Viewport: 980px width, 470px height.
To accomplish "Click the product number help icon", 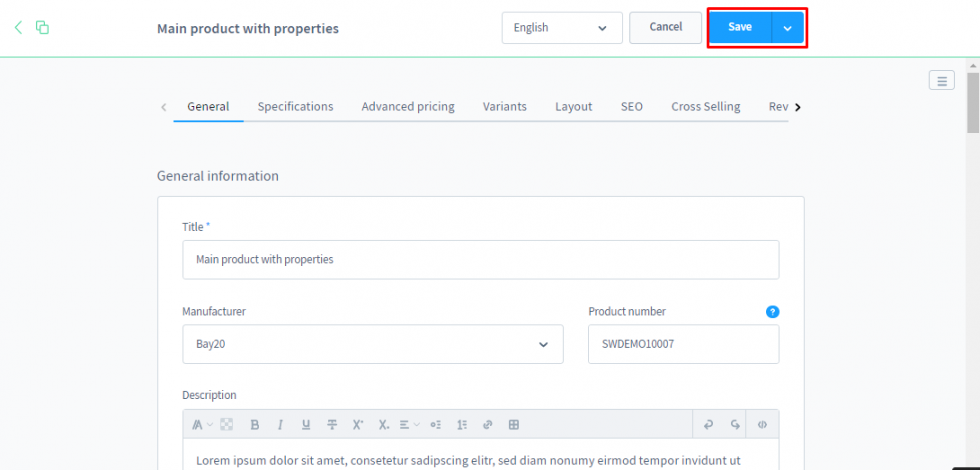I will 772,312.
